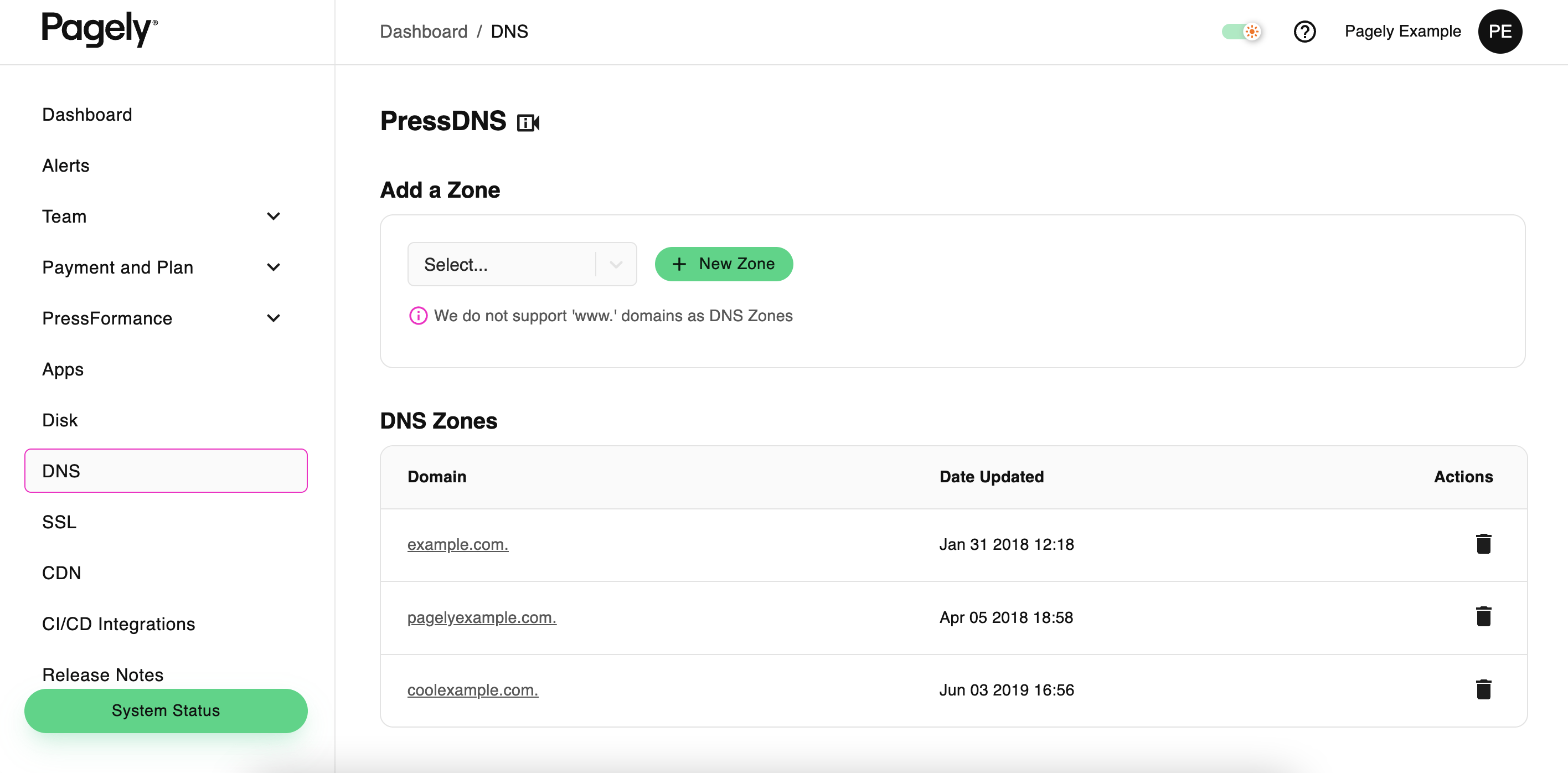Viewport: 1568px width, 773px height.
Task: Click the Pagely logo
Action: point(100,29)
